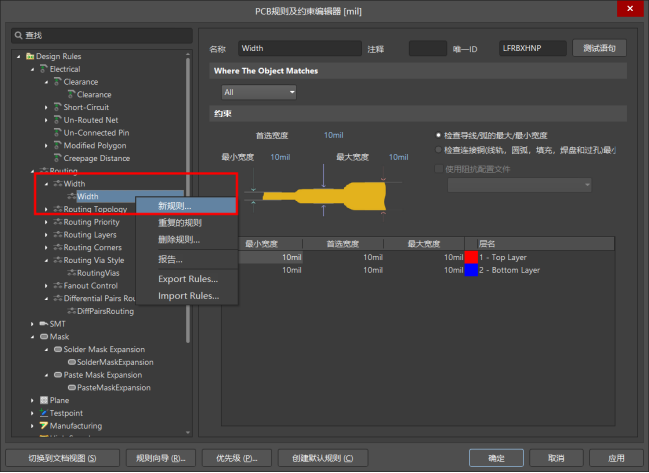Select 检查导线/弧的最大/最小宽度 radio option
The width and height of the screenshot is (649, 473).
click(x=439, y=135)
